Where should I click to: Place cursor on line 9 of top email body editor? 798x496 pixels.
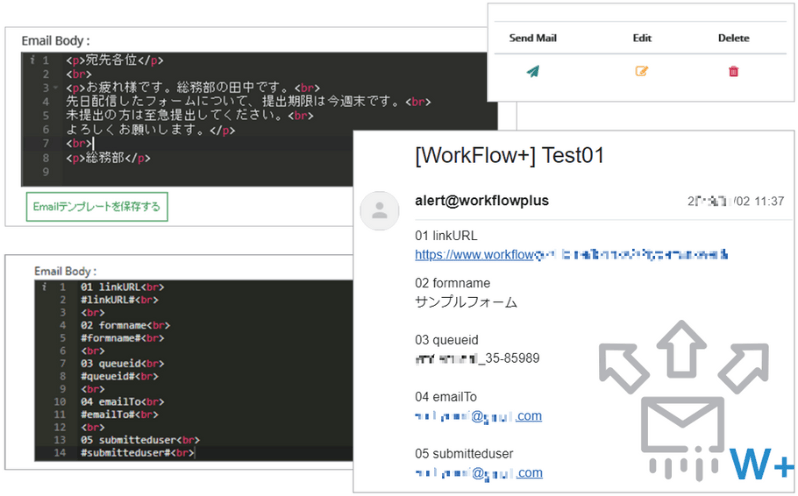point(200,172)
